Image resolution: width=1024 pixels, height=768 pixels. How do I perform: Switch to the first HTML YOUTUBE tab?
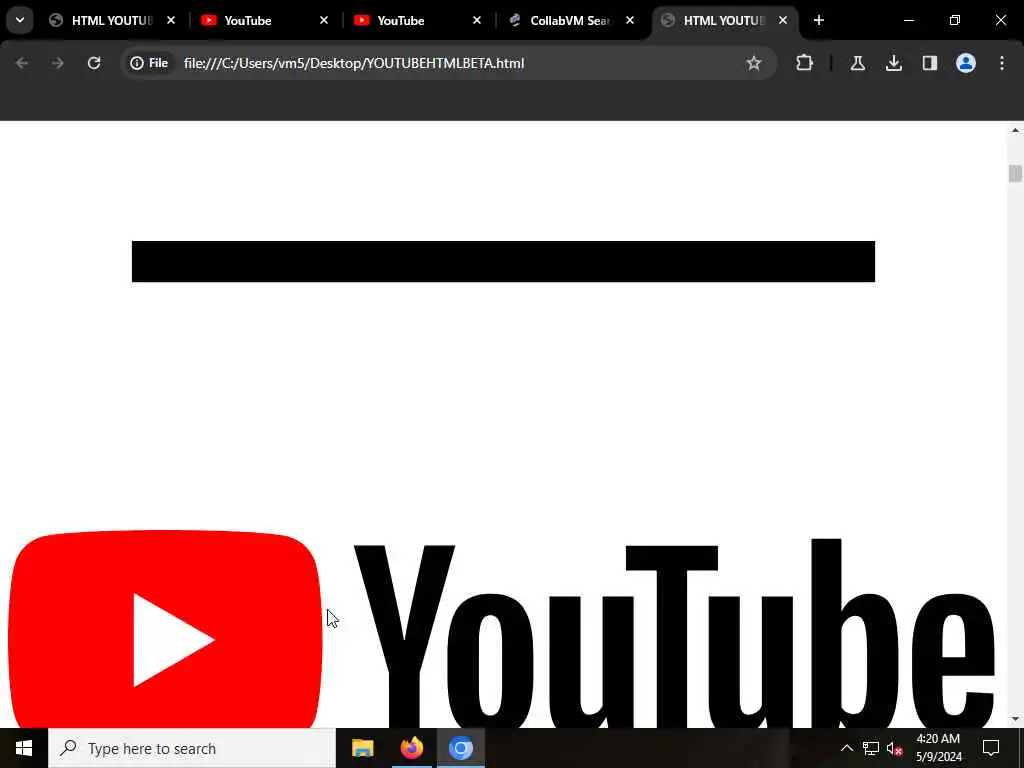(111, 20)
